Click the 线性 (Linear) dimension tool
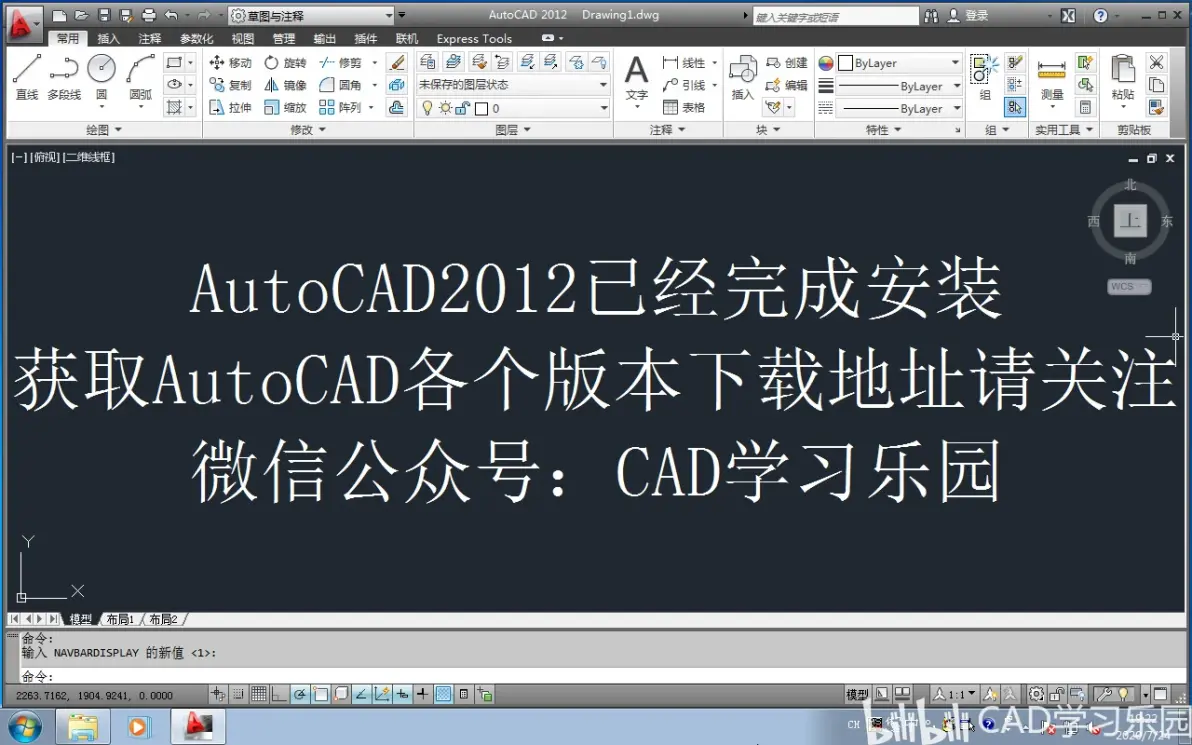Screen dimensions: 1192x745 (684, 62)
